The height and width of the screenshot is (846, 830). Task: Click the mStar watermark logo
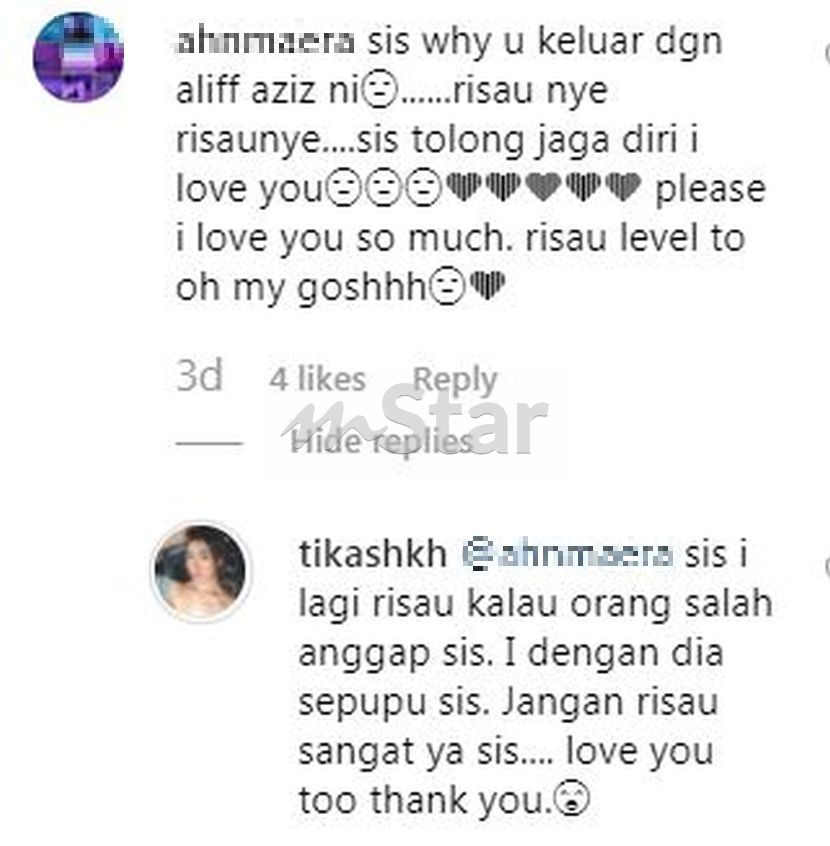coord(416,420)
